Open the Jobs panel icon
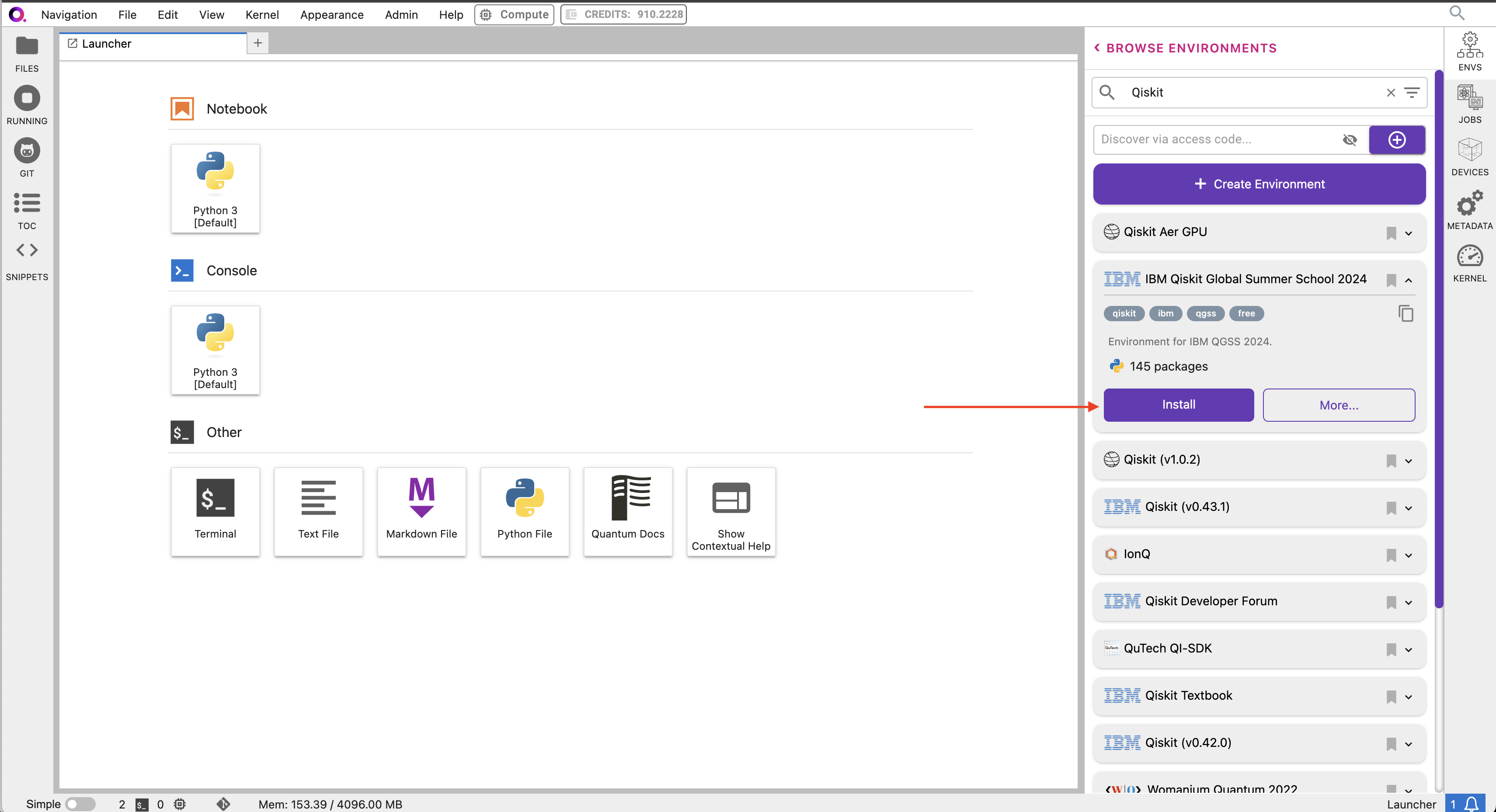The image size is (1496, 812). coord(1469,99)
